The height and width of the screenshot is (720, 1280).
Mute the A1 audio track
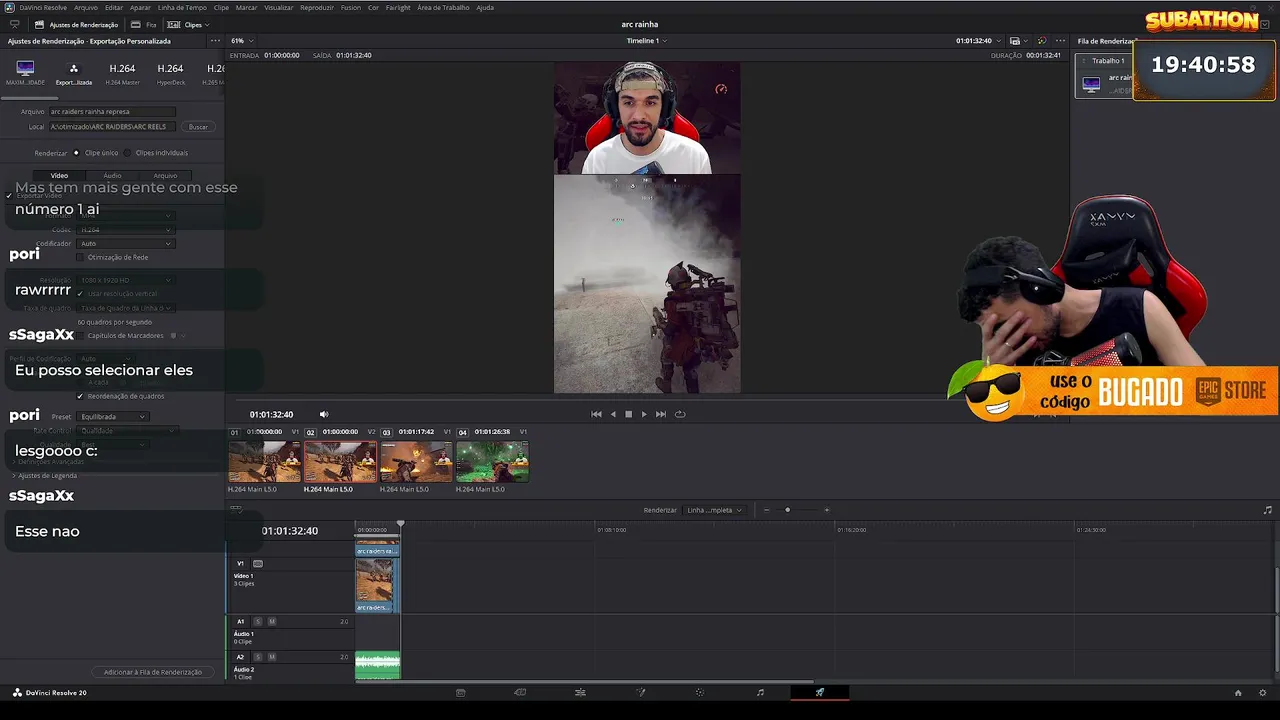[272, 621]
